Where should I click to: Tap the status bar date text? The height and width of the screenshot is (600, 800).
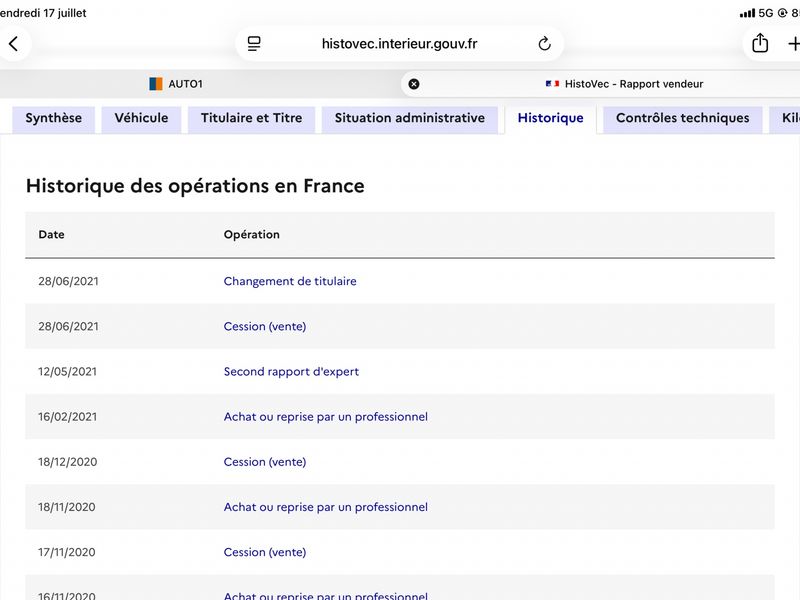pos(43,13)
